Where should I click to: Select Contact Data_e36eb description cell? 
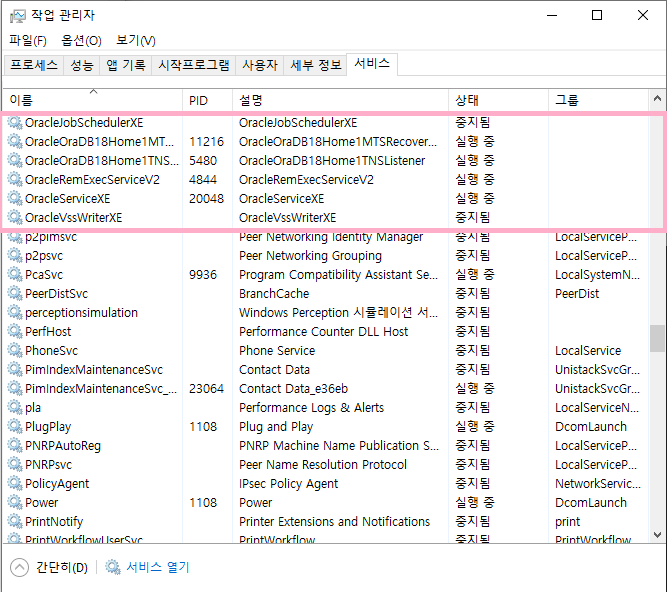294,389
